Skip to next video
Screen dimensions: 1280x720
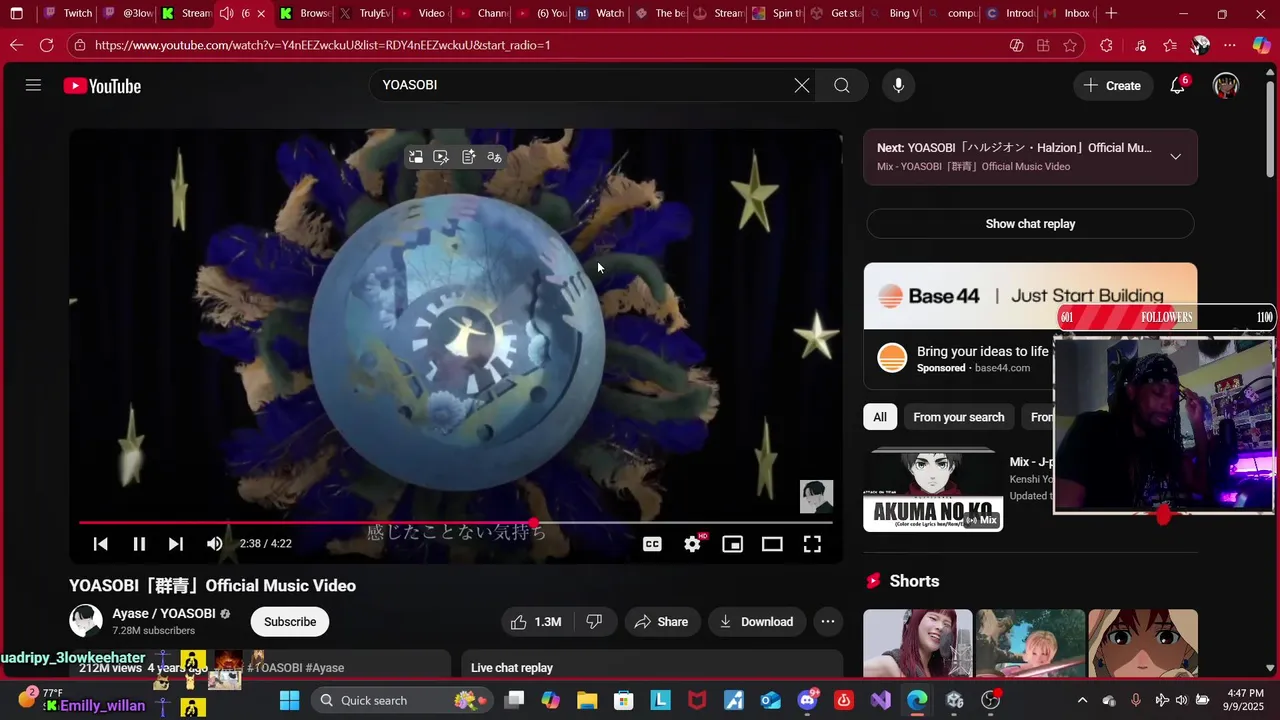tap(176, 544)
